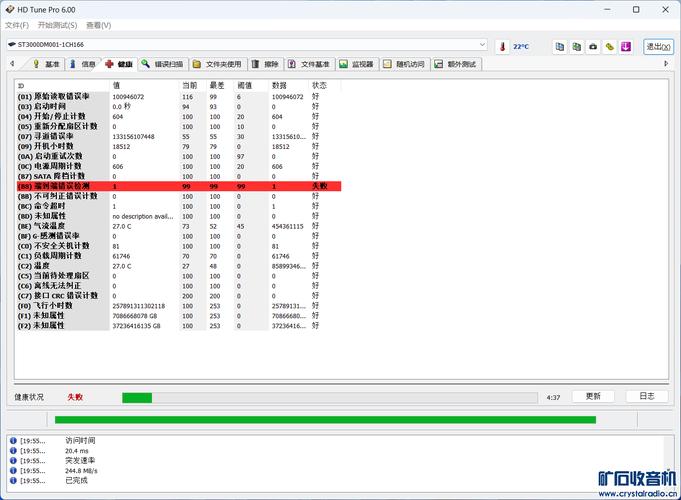Select the (09) 开机小时数 row
Viewport: 681px width, 500px height.
[x=179, y=146]
